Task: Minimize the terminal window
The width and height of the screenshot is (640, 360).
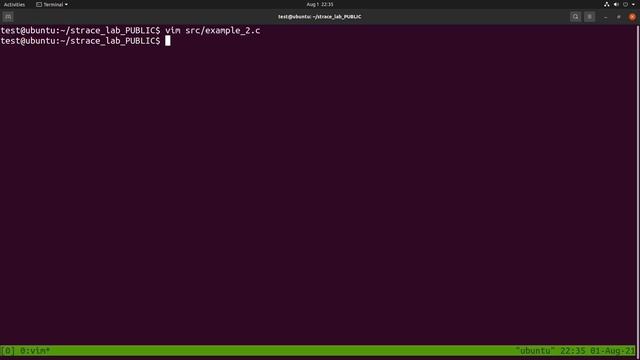Action: (605, 17)
